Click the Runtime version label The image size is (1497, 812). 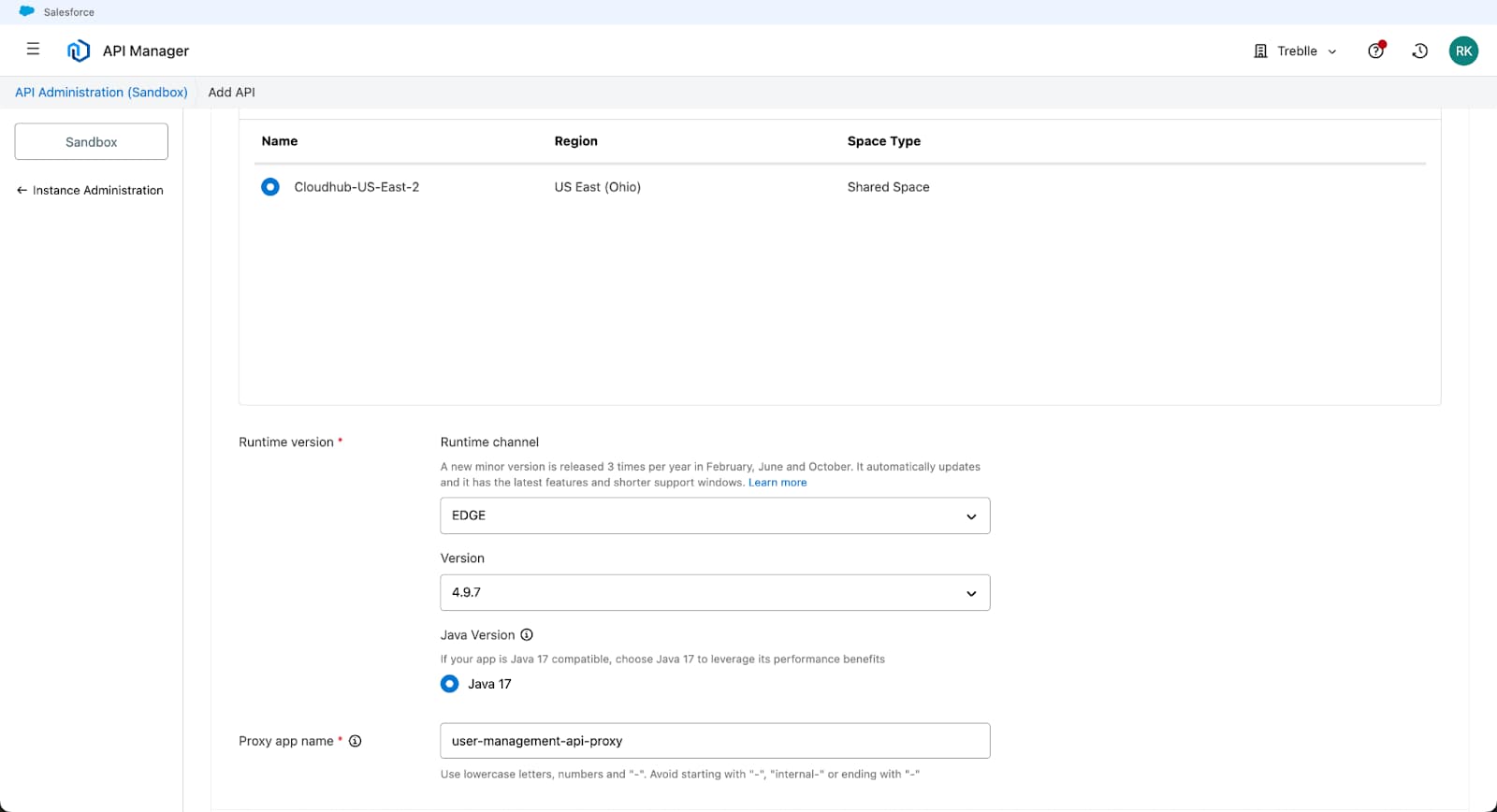click(x=286, y=442)
